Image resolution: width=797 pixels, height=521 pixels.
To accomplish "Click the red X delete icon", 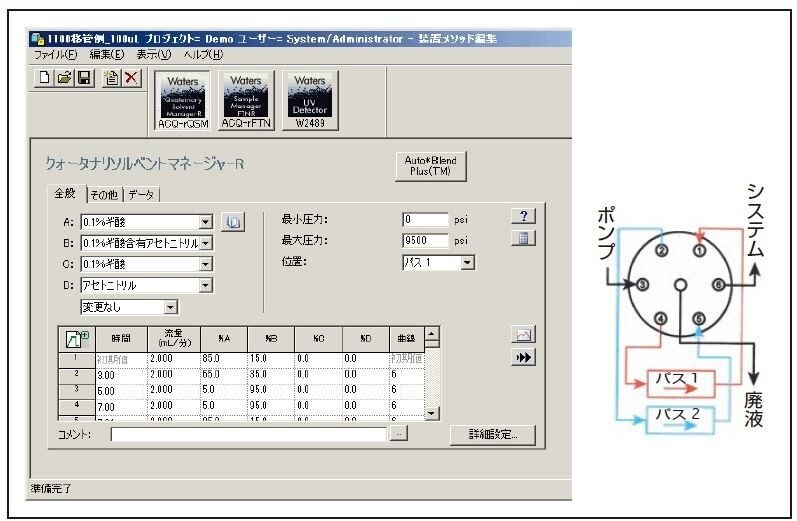I will click(x=132, y=78).
